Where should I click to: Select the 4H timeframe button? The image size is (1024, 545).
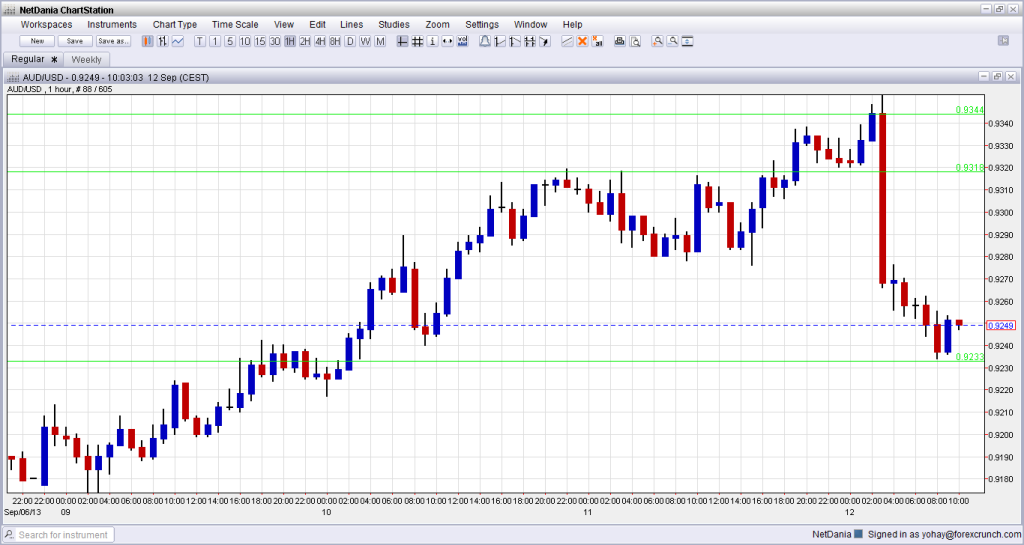[x=320, y=41]
